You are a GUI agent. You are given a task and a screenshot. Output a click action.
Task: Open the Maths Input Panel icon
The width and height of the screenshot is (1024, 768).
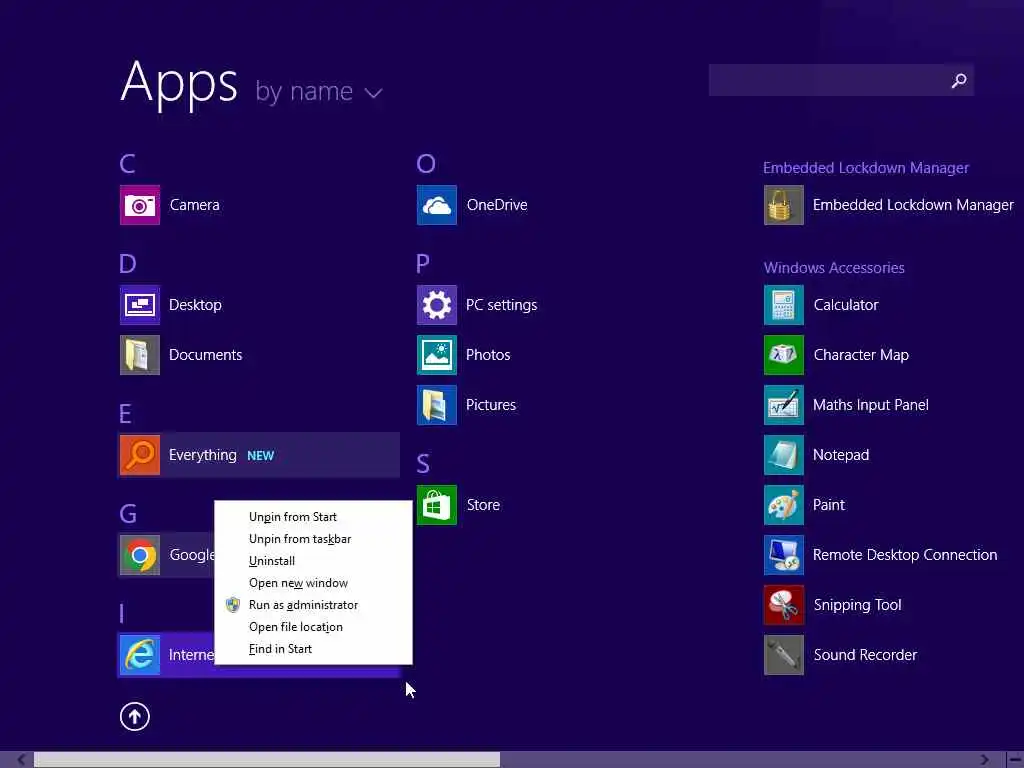[x=784, y=405]
